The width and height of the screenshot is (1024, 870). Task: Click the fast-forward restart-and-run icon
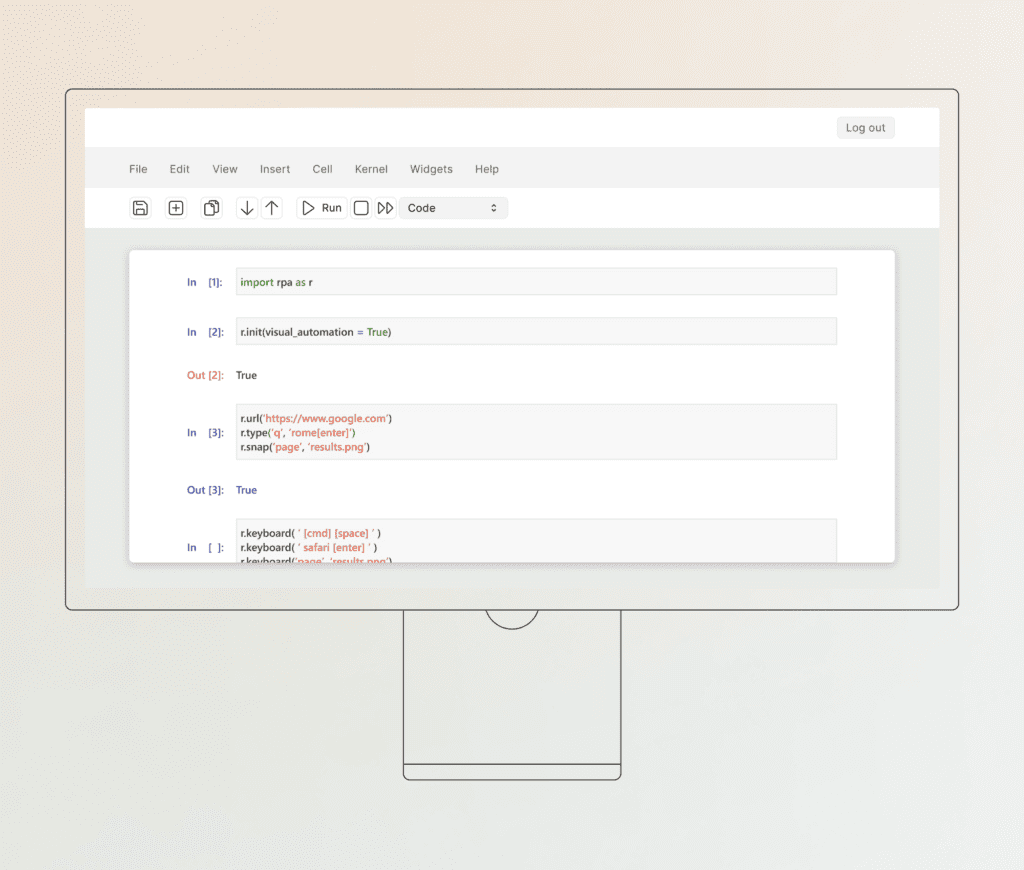pyautogui.click(x=385, y=208)
